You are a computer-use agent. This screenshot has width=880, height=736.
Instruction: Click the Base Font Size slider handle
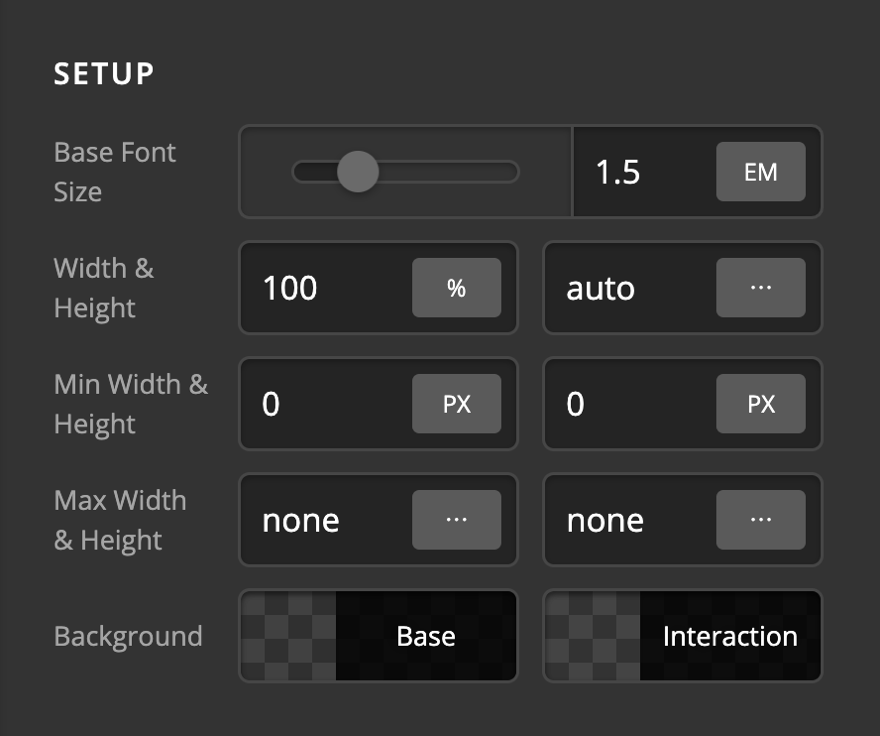357,172
